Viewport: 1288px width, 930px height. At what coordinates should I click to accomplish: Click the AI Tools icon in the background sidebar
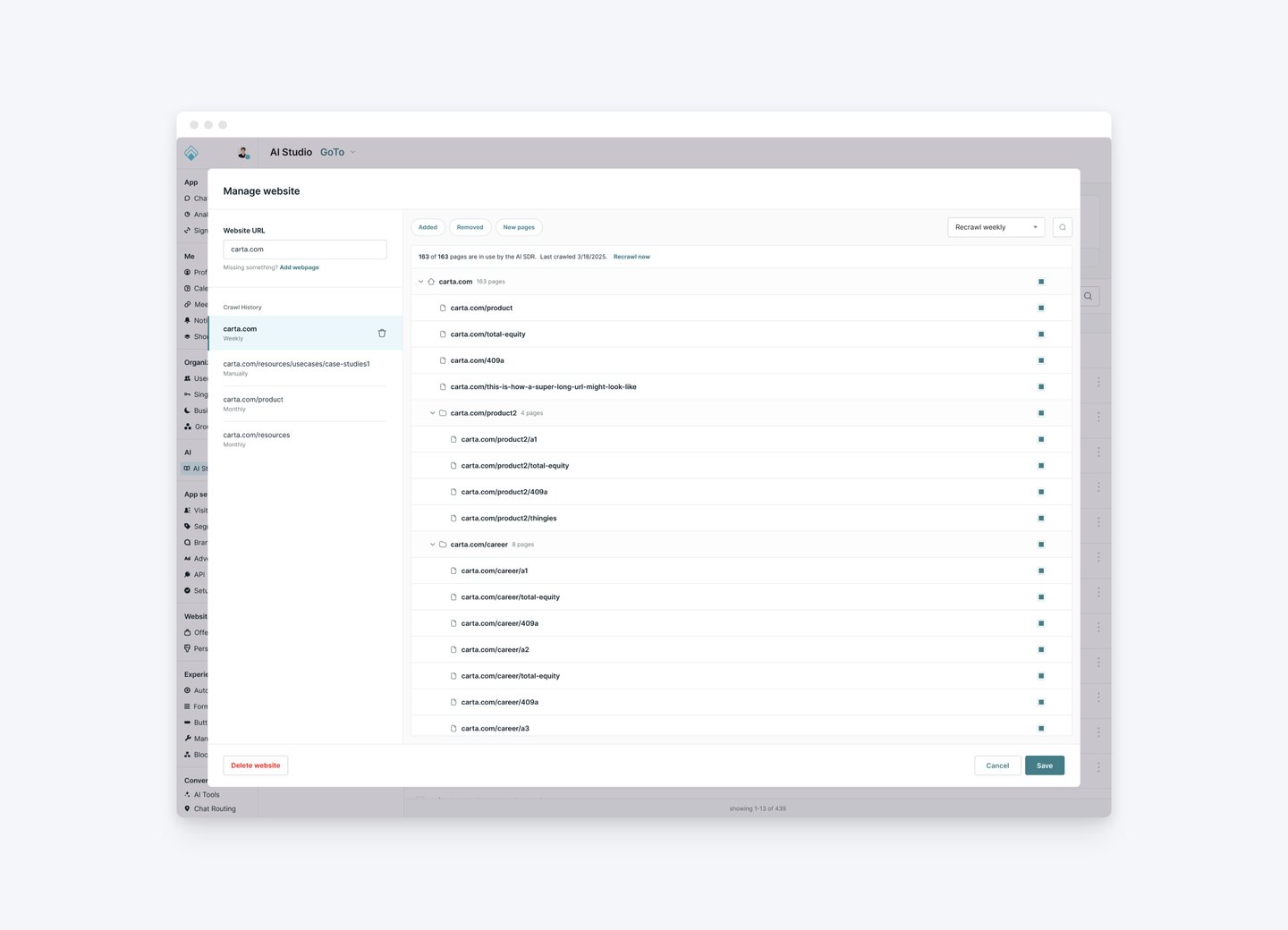(x=188, y=794)
